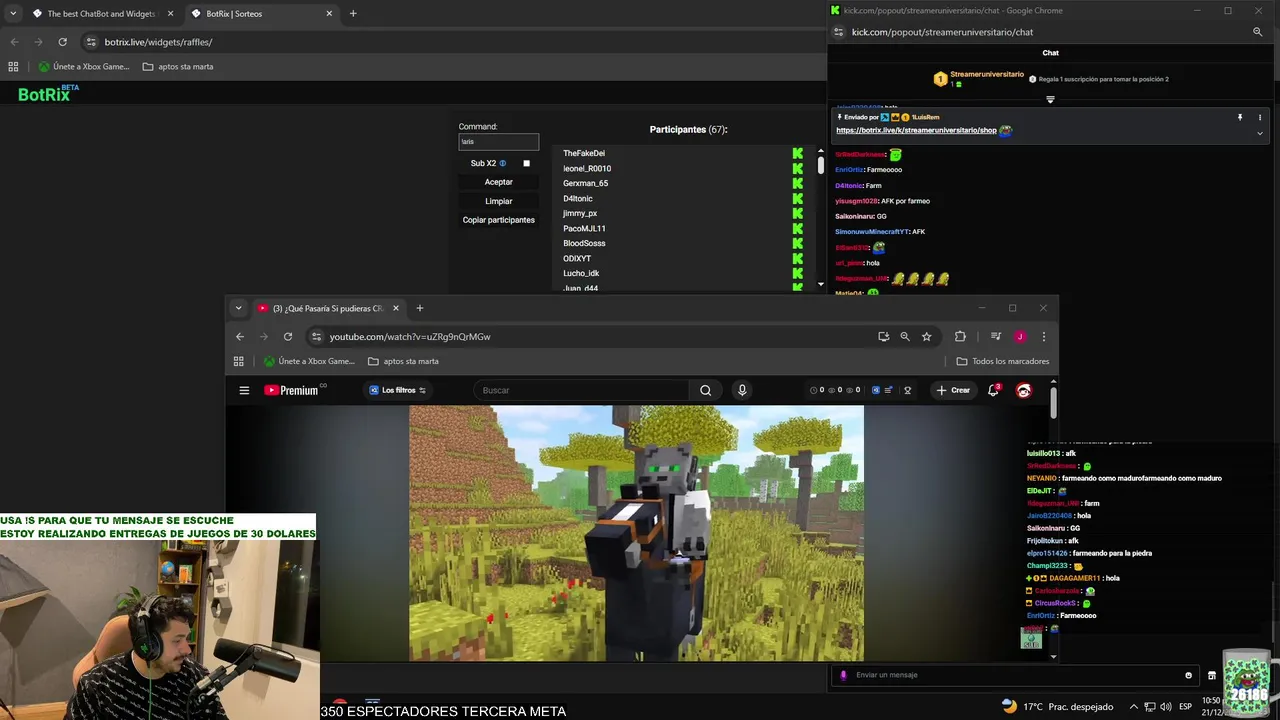The width and height of the screenshot is (1280, 720).
Task: Click 'Enviar un mensaje' chat input
Action: point(1015,675)
